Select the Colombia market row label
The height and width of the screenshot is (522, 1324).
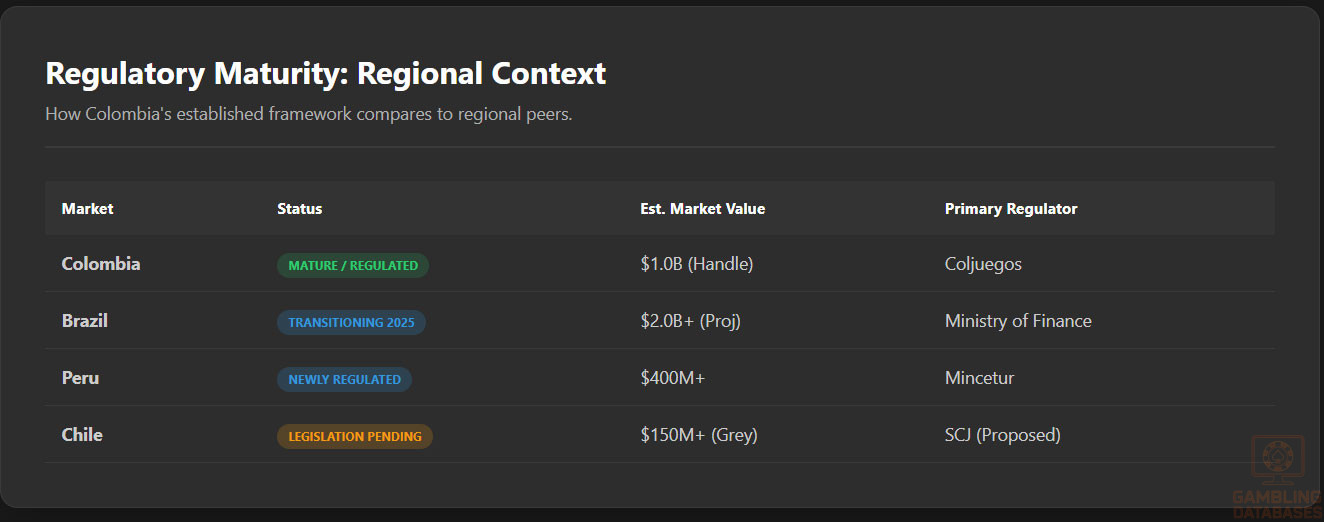coord(101,264)
